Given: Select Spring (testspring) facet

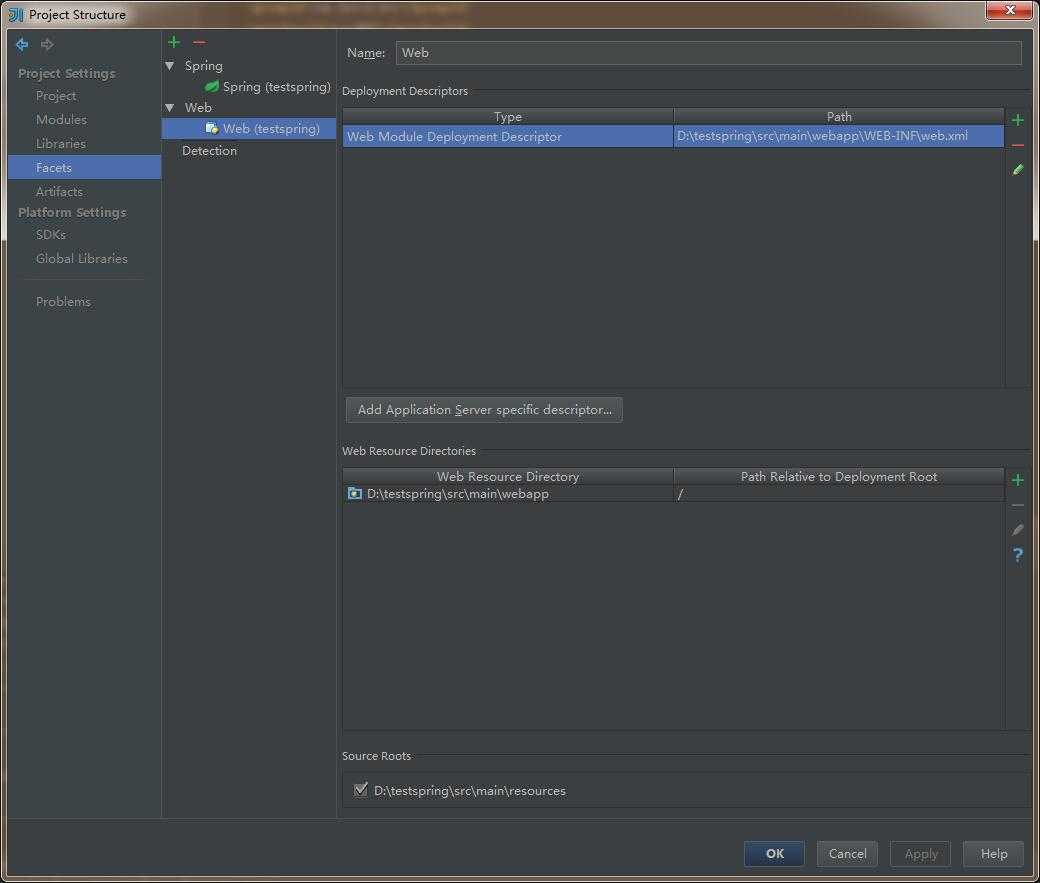Looking at the screenshot, I should pos(276,86).
